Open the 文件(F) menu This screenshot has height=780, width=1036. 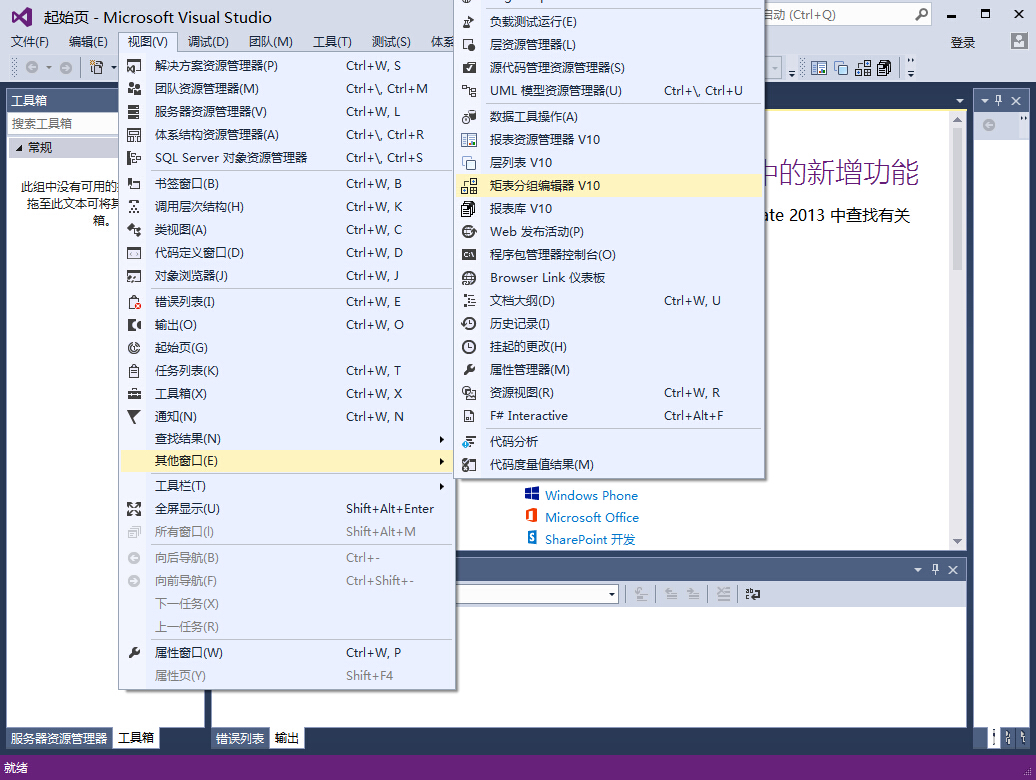(x=30, y=42)
